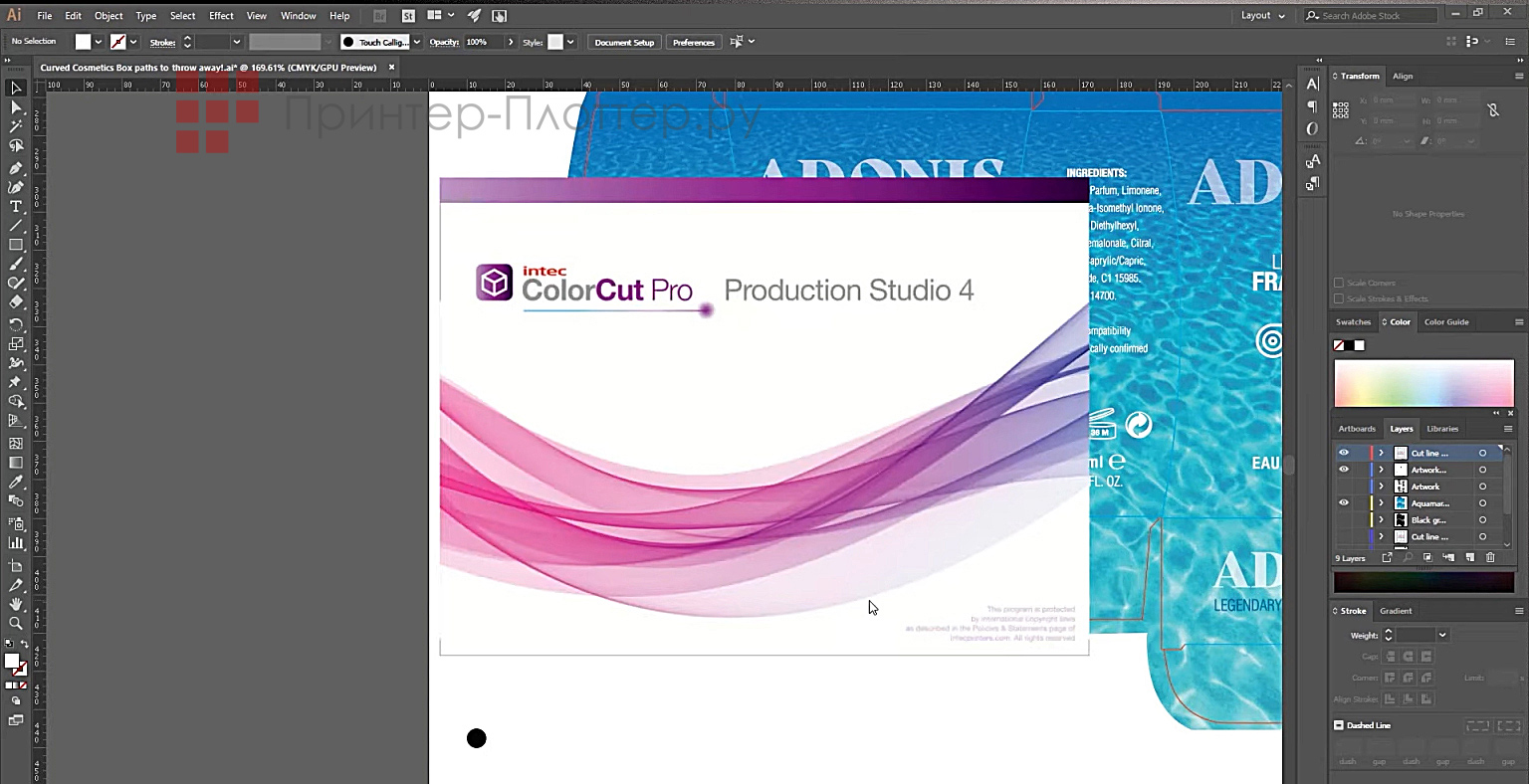Open the Opacity dropdown
The height and width of the screenshot is (784, 1529).
pyautogui.click(x=510, y=42)
